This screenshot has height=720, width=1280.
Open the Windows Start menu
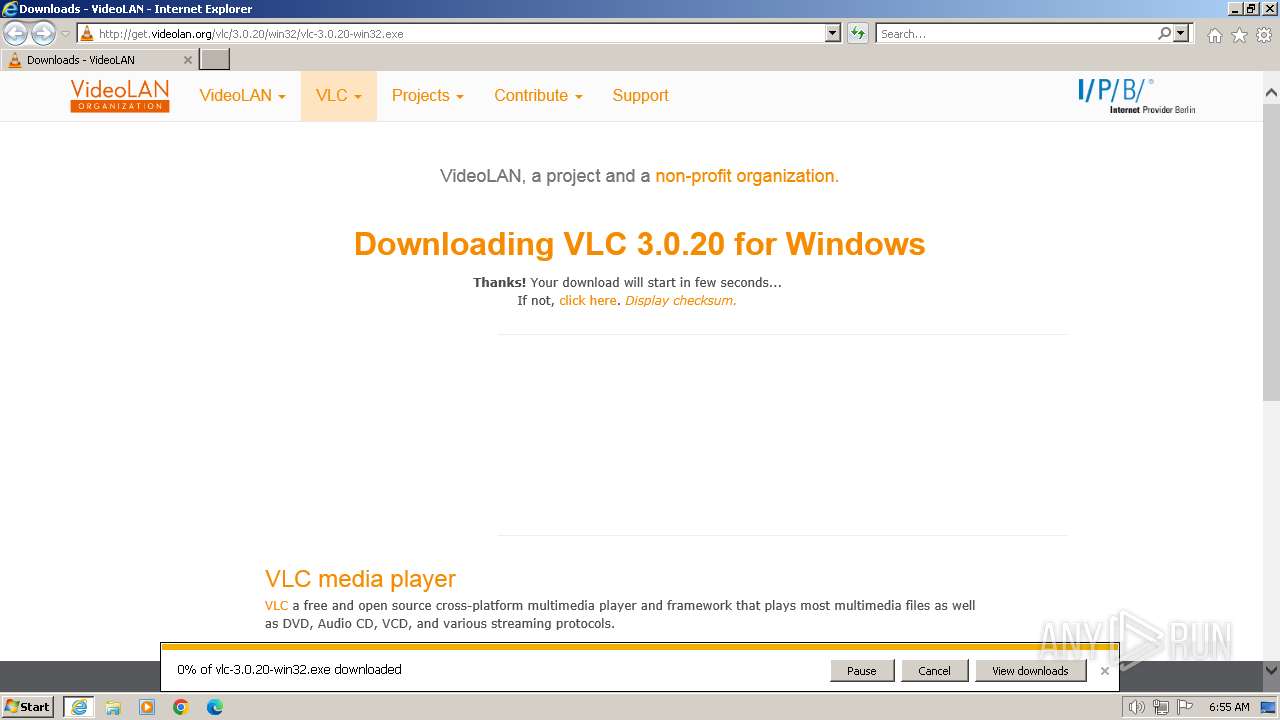pyautogui.click(x=28, y=706)
